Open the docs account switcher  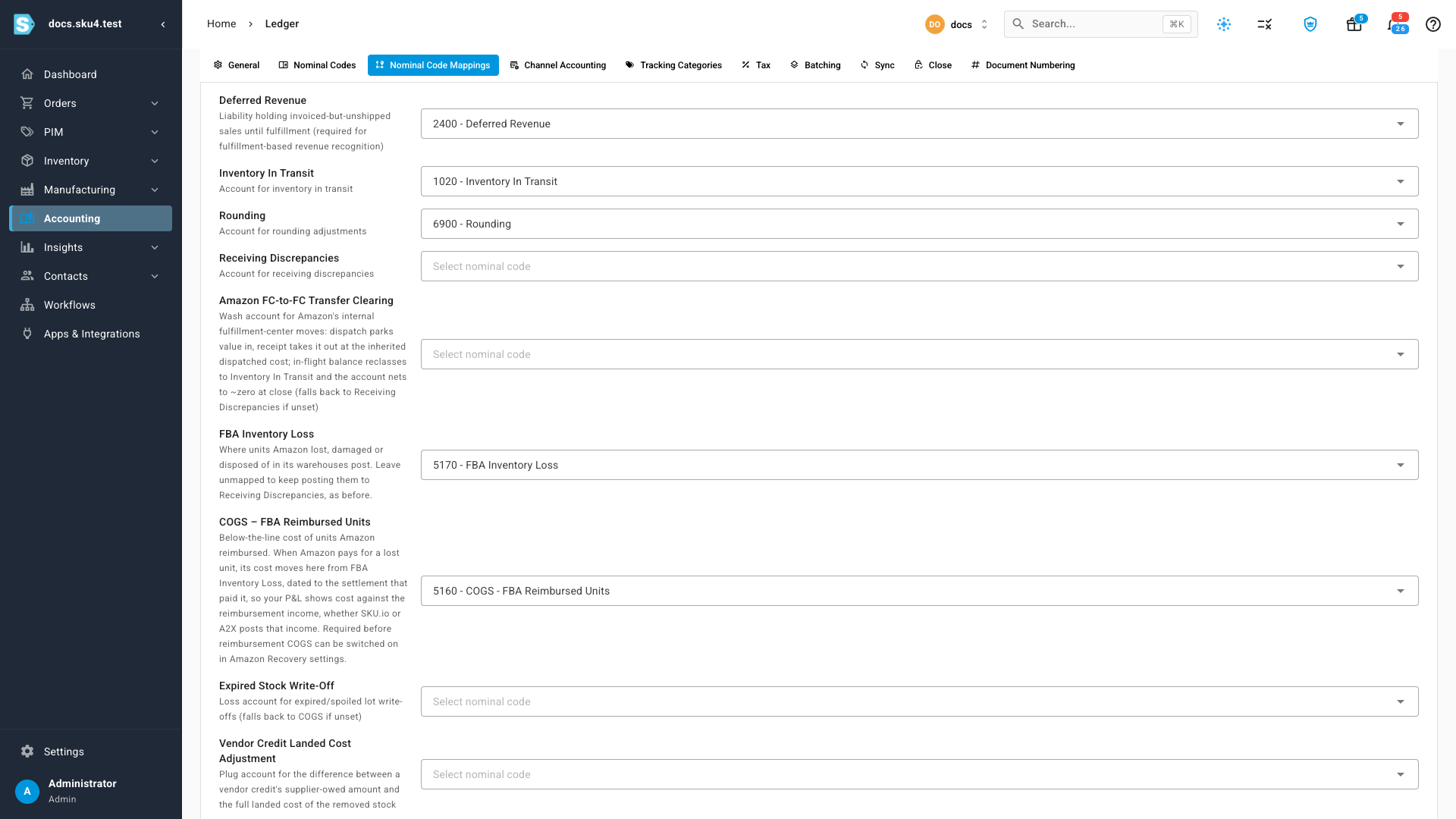click(957, 24)
